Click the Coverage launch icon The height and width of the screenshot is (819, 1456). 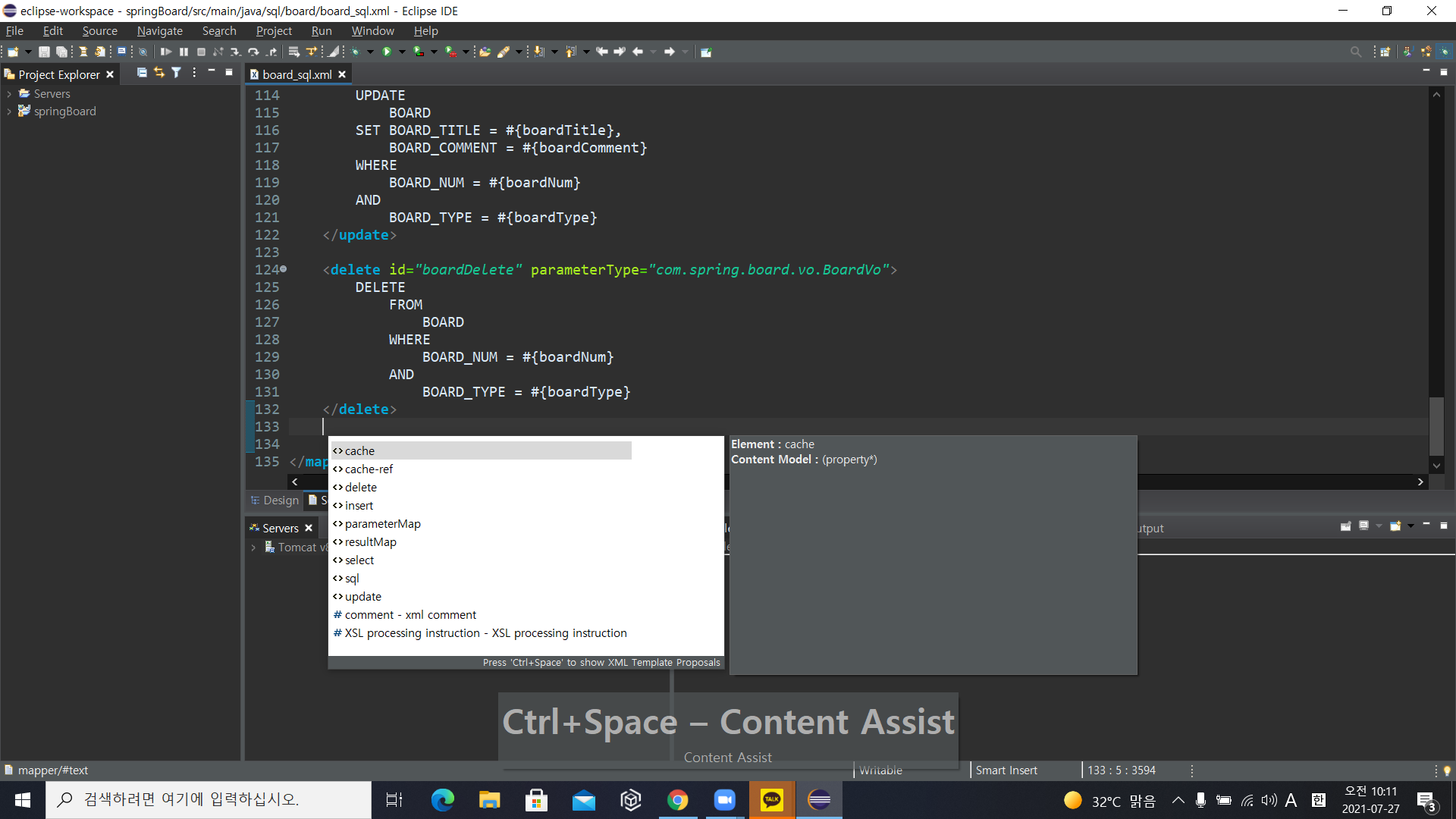click(x=419, y=52)
